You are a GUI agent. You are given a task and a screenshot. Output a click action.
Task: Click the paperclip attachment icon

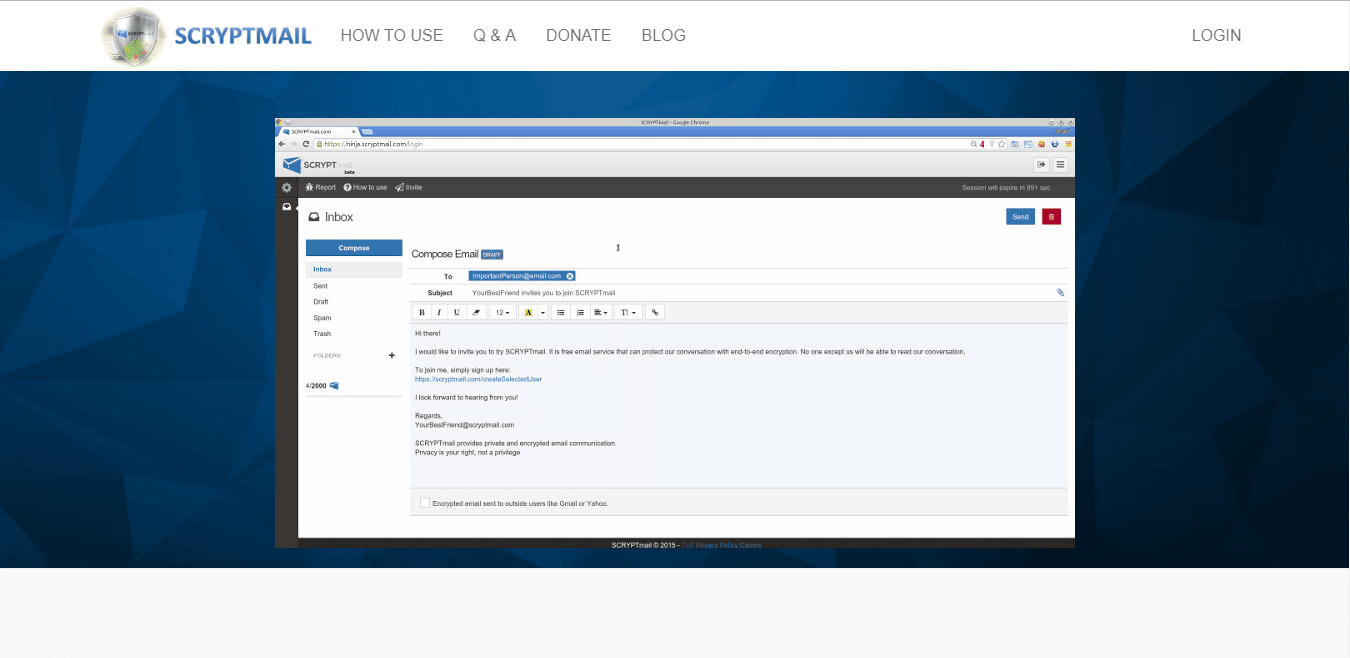click(1060, 293)
